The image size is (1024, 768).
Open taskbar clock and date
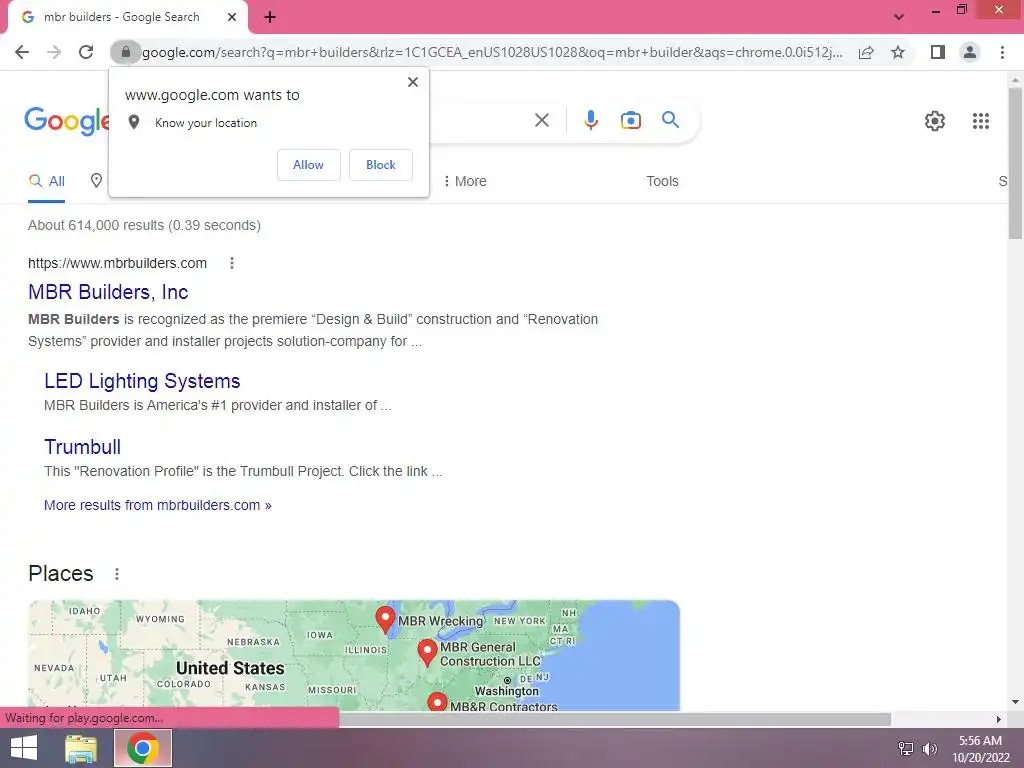tap(980, 749)
